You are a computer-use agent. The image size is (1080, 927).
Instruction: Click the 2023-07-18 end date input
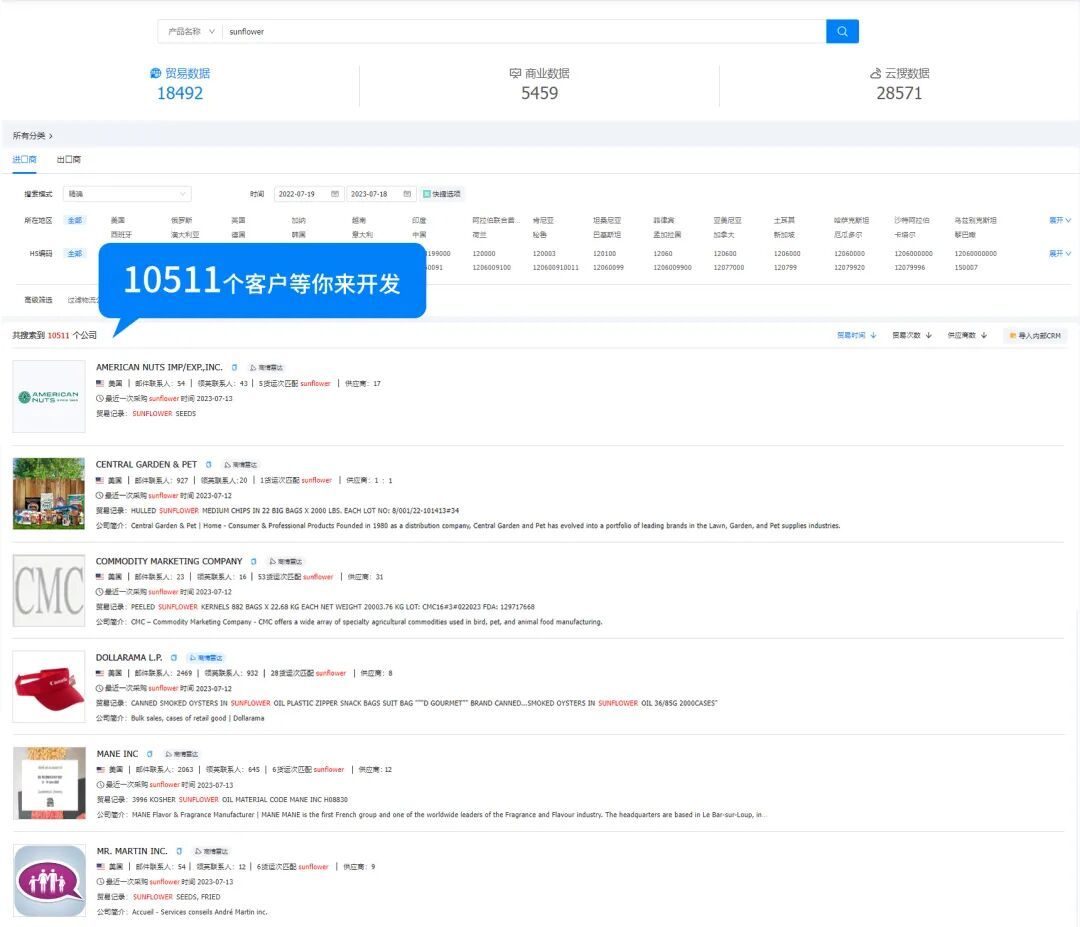(380, 194)
